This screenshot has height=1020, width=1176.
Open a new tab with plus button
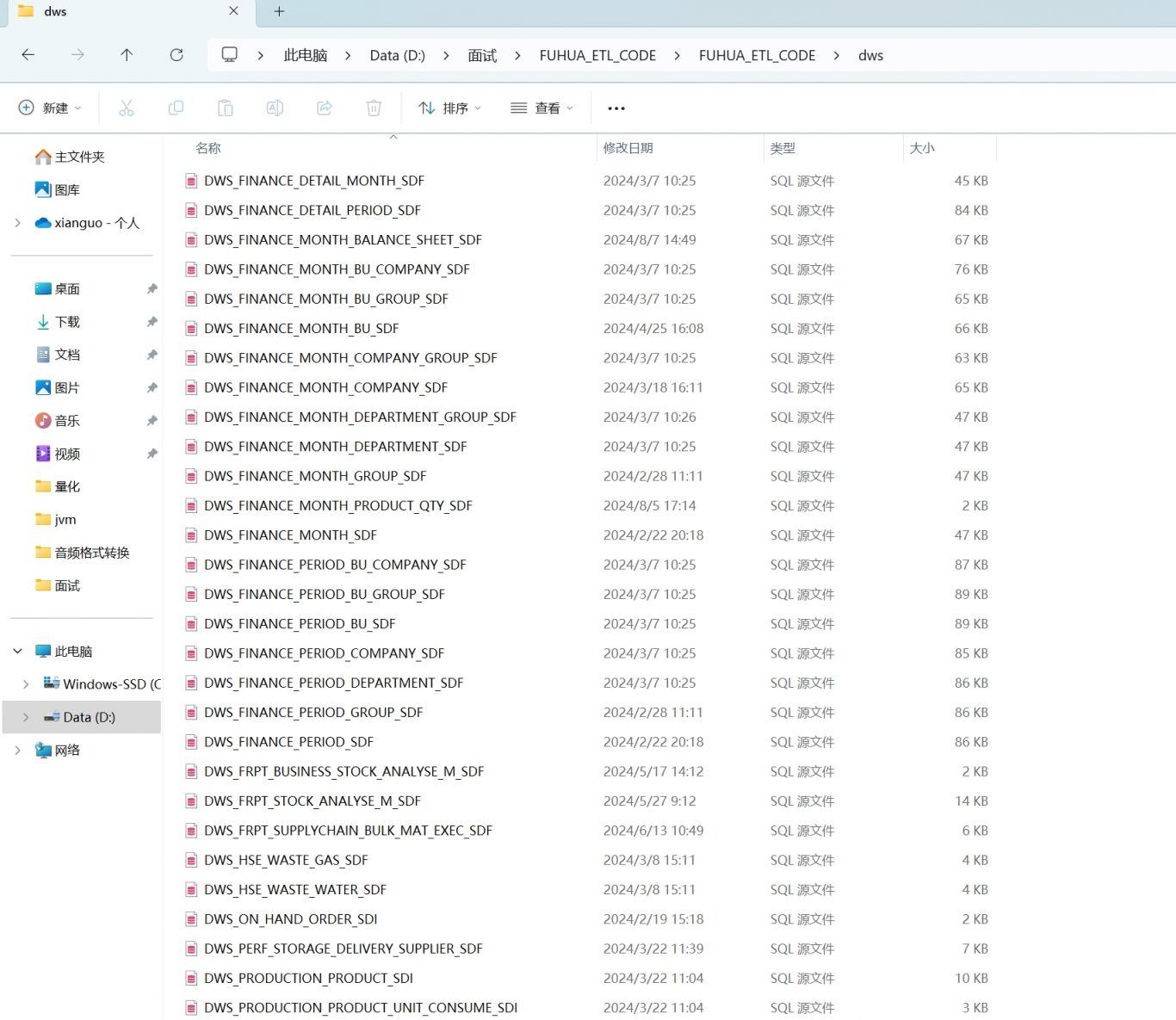pos(279,11)
